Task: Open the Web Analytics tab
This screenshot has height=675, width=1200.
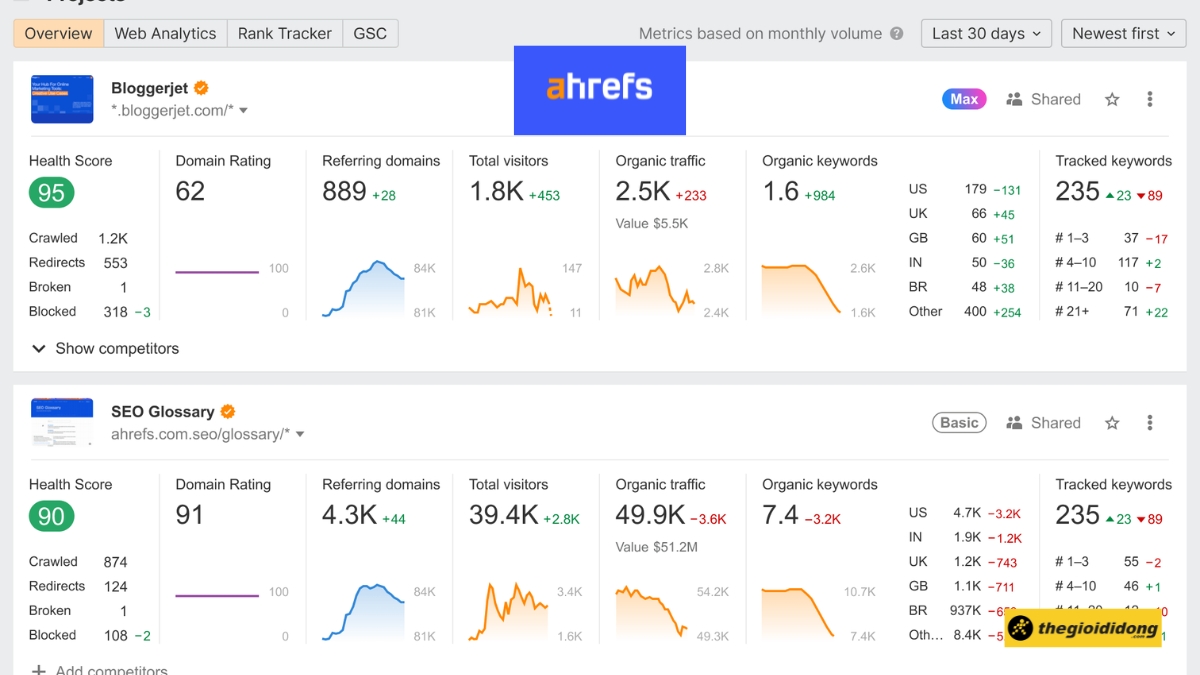Action: 165,33
